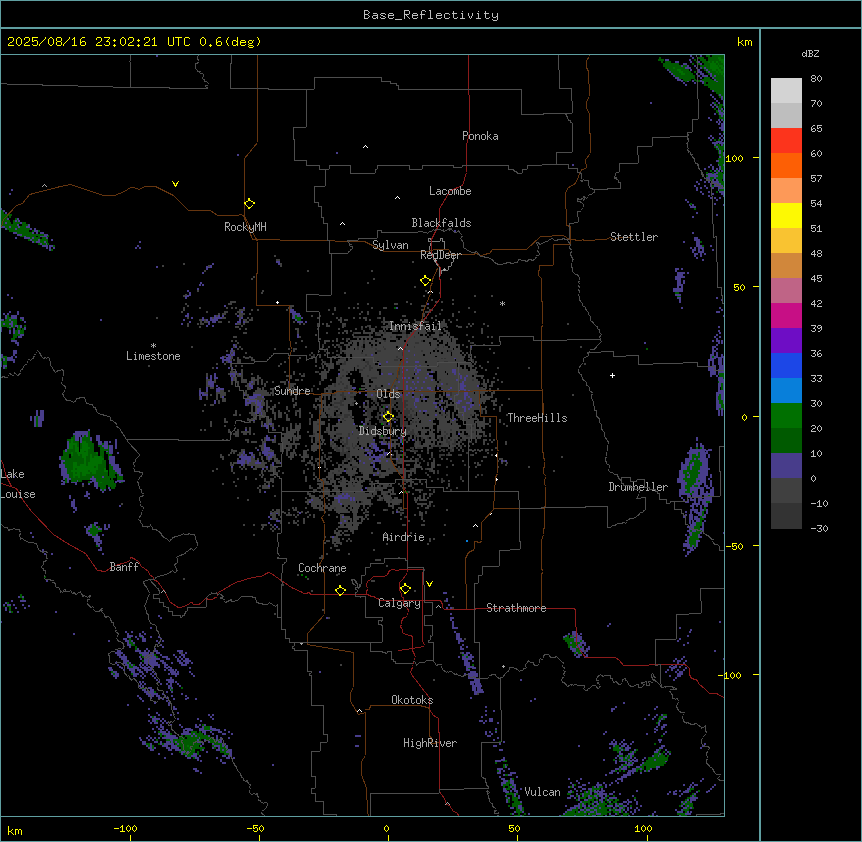Click the Limestone label
Screen dimensions: 862x842
pyautogui.click(x=153, y=356)
